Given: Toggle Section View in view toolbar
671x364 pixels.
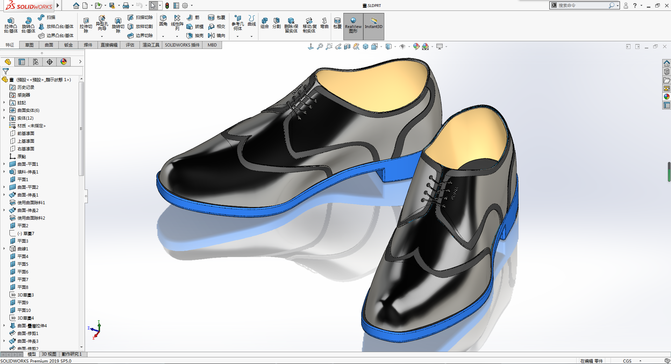Looking at the screenshot, I should click(347, 46).
